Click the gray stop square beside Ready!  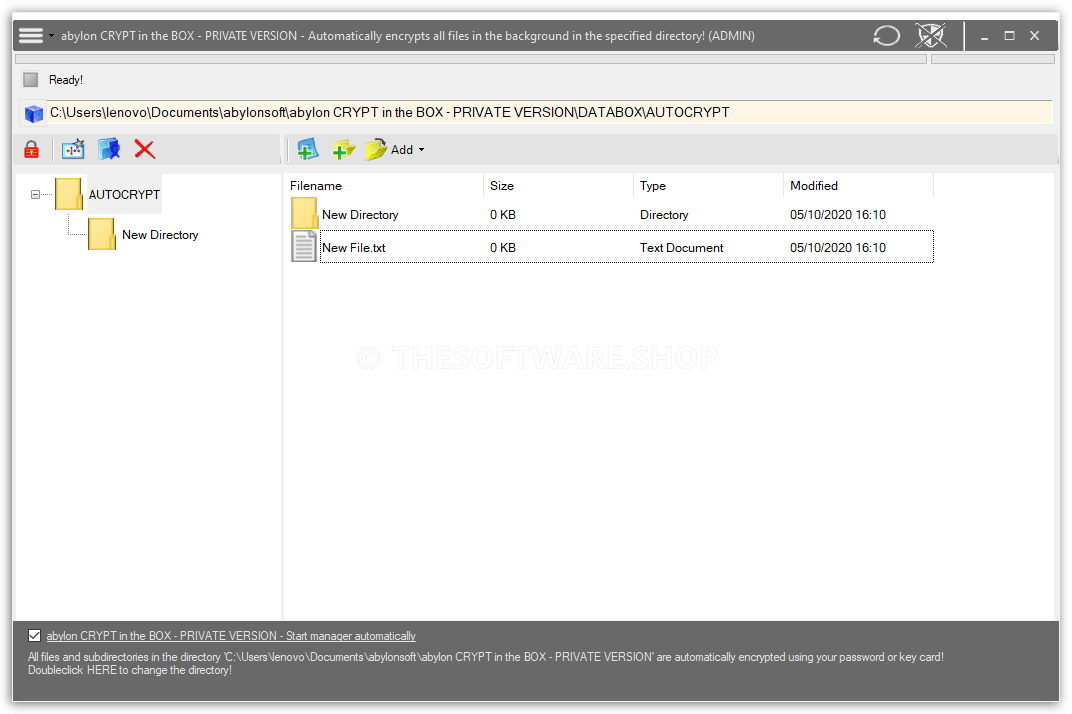tap(31, 80)
